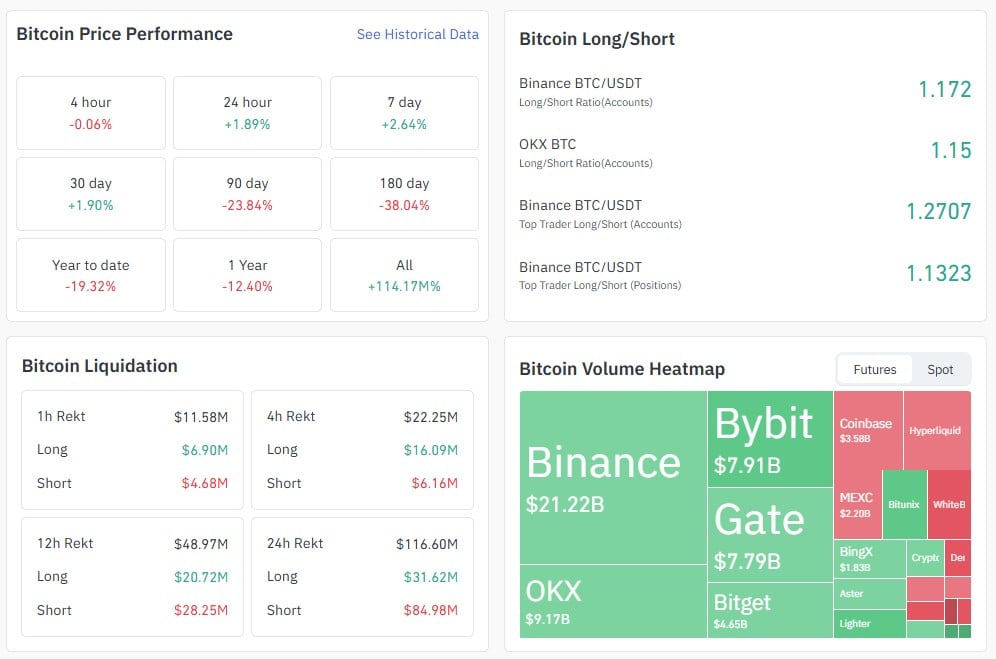This screenshot has height=659, width=996.
Task: Select the 24 hour price performance card
Action: [x=247, y=112]
